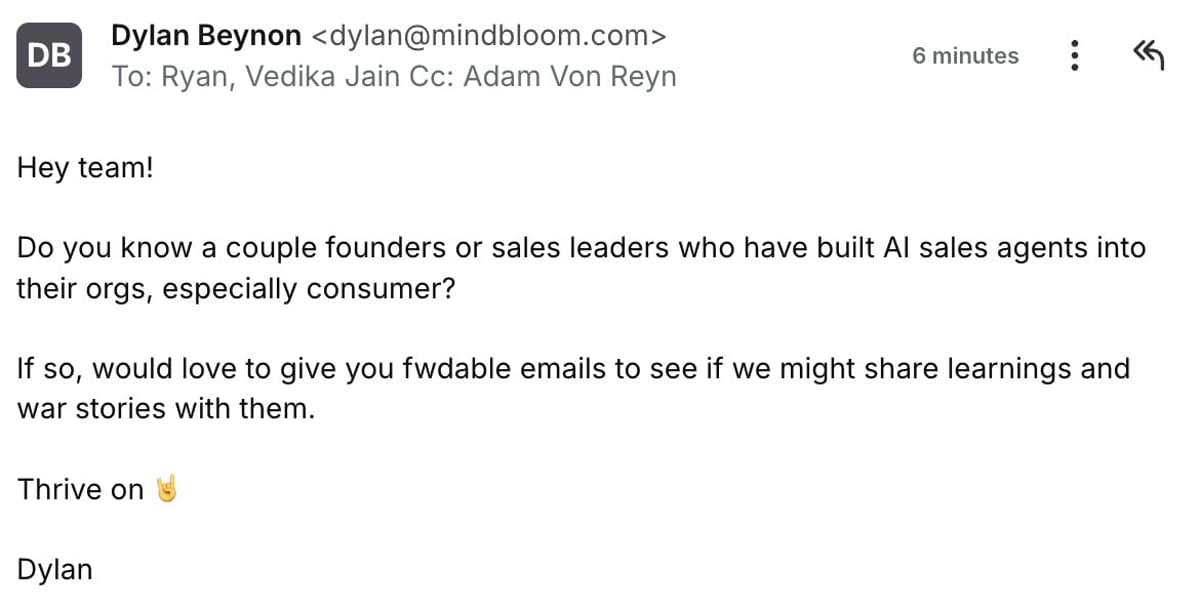Click the 6 minutes timestamp
This screenshot has width=1200, height=609.
coord(964,57)
